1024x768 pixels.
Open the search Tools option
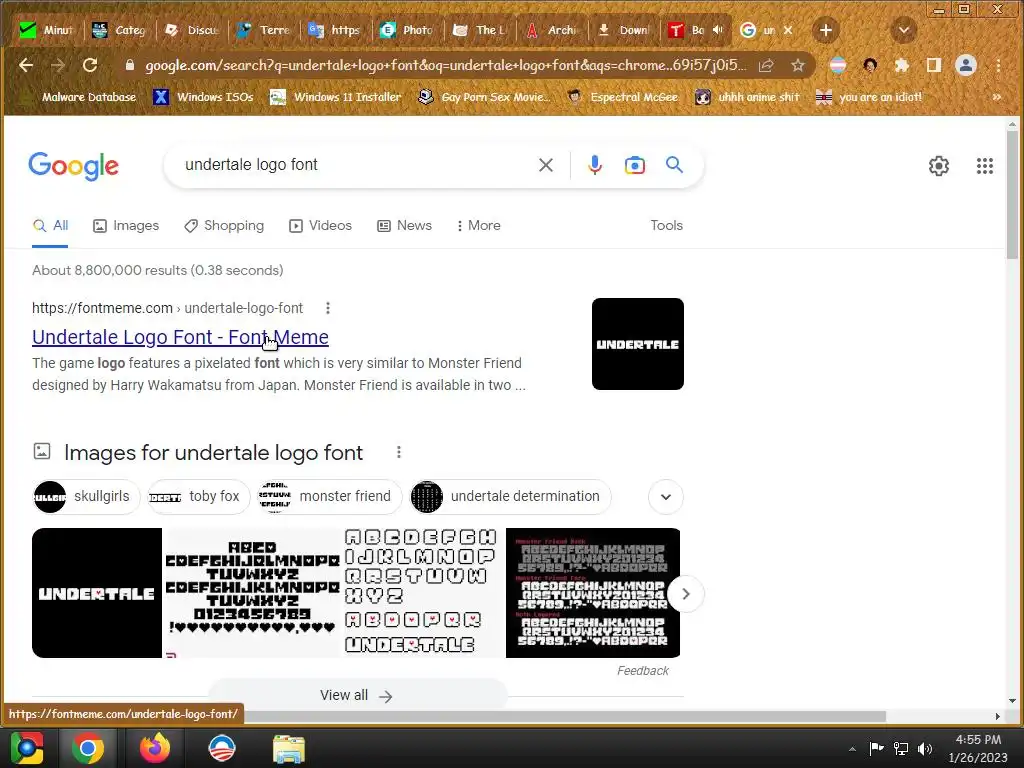click(x=666, y=225)
